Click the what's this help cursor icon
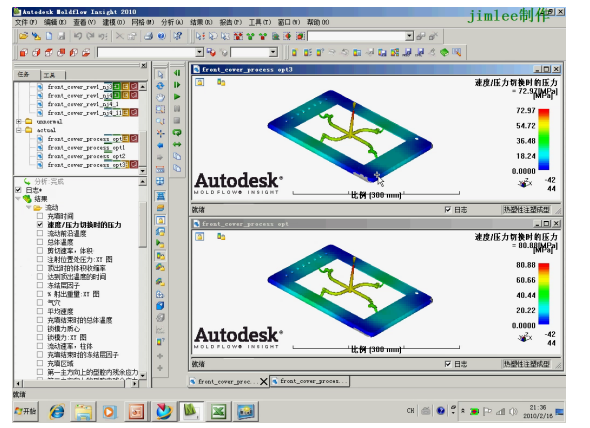Viewport: 590px width, 428px height. pyautogui.click(x=178, y=36)
